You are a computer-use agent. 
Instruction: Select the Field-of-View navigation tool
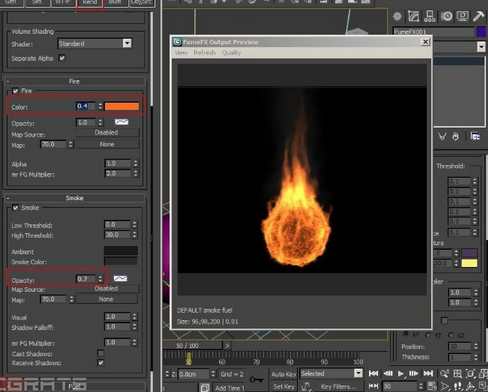click(x=445, y=386)
